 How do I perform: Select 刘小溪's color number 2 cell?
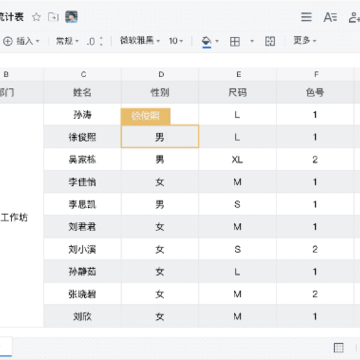click(x=315, y=249)
